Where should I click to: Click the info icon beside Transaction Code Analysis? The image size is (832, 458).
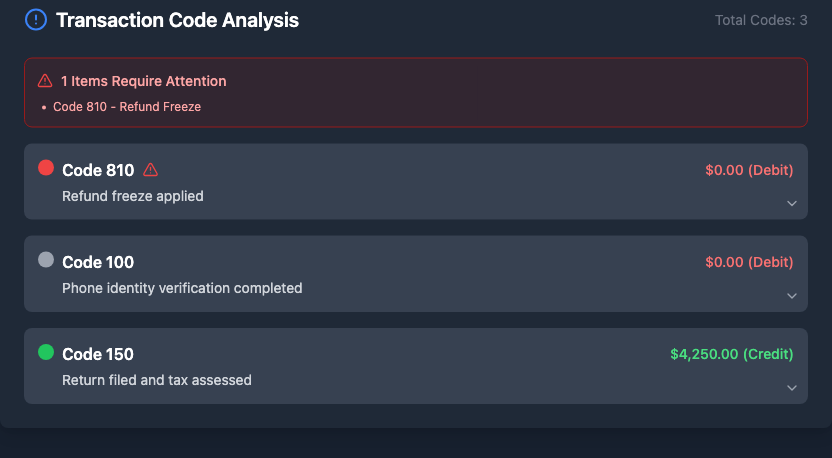coord(36,19)
